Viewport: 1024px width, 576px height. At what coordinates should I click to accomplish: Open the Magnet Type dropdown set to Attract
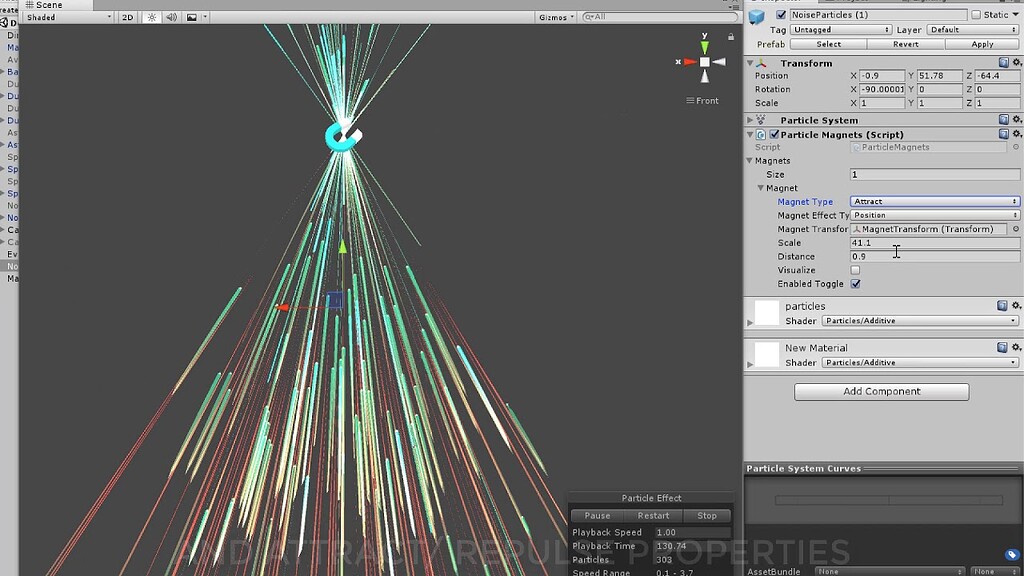[x=934, y=201]
